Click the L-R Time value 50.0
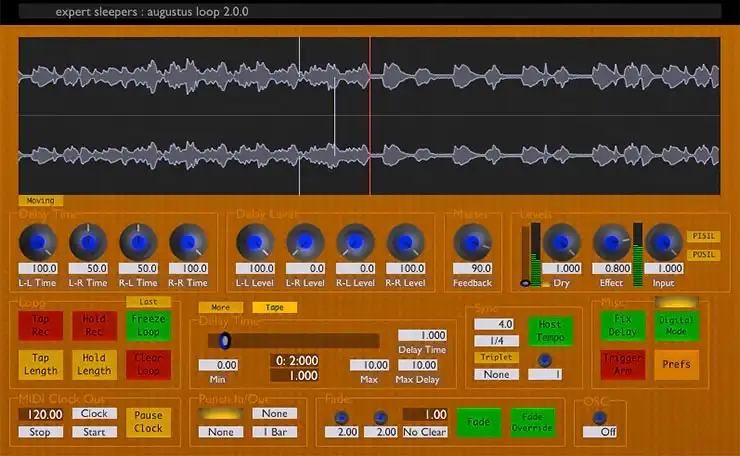This screenshot has height=456, width=740. pyautogui.click(x=88, y=269)
